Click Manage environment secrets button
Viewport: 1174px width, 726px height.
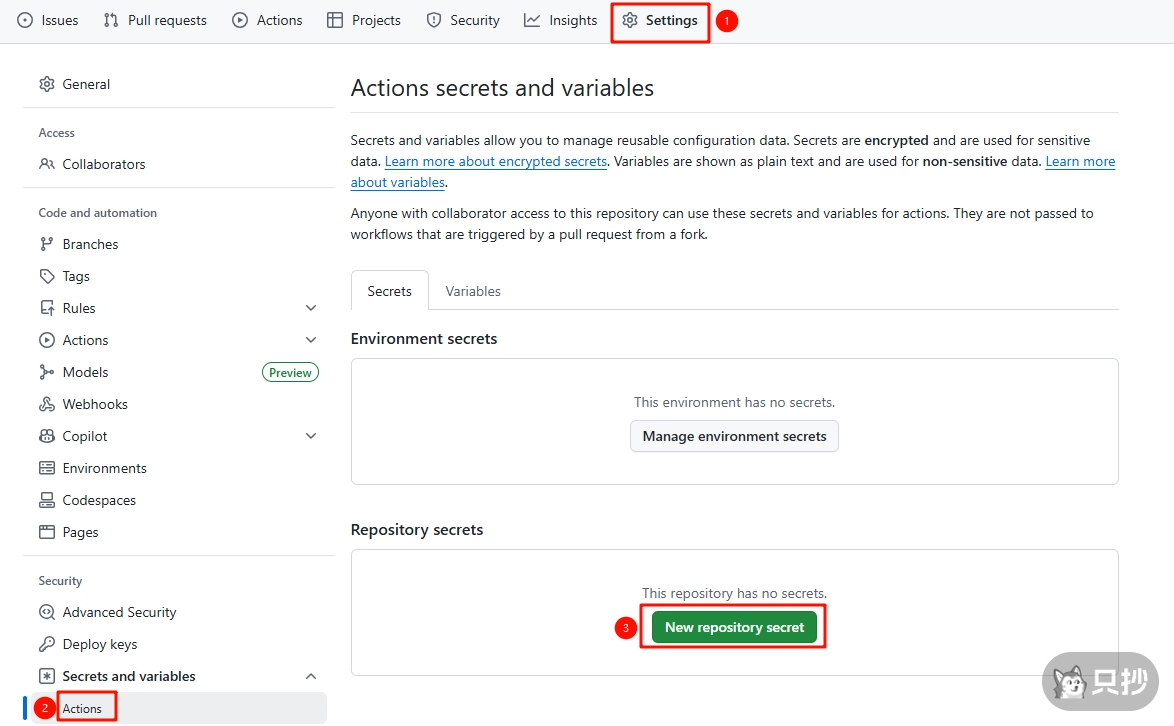pos(734,436)
